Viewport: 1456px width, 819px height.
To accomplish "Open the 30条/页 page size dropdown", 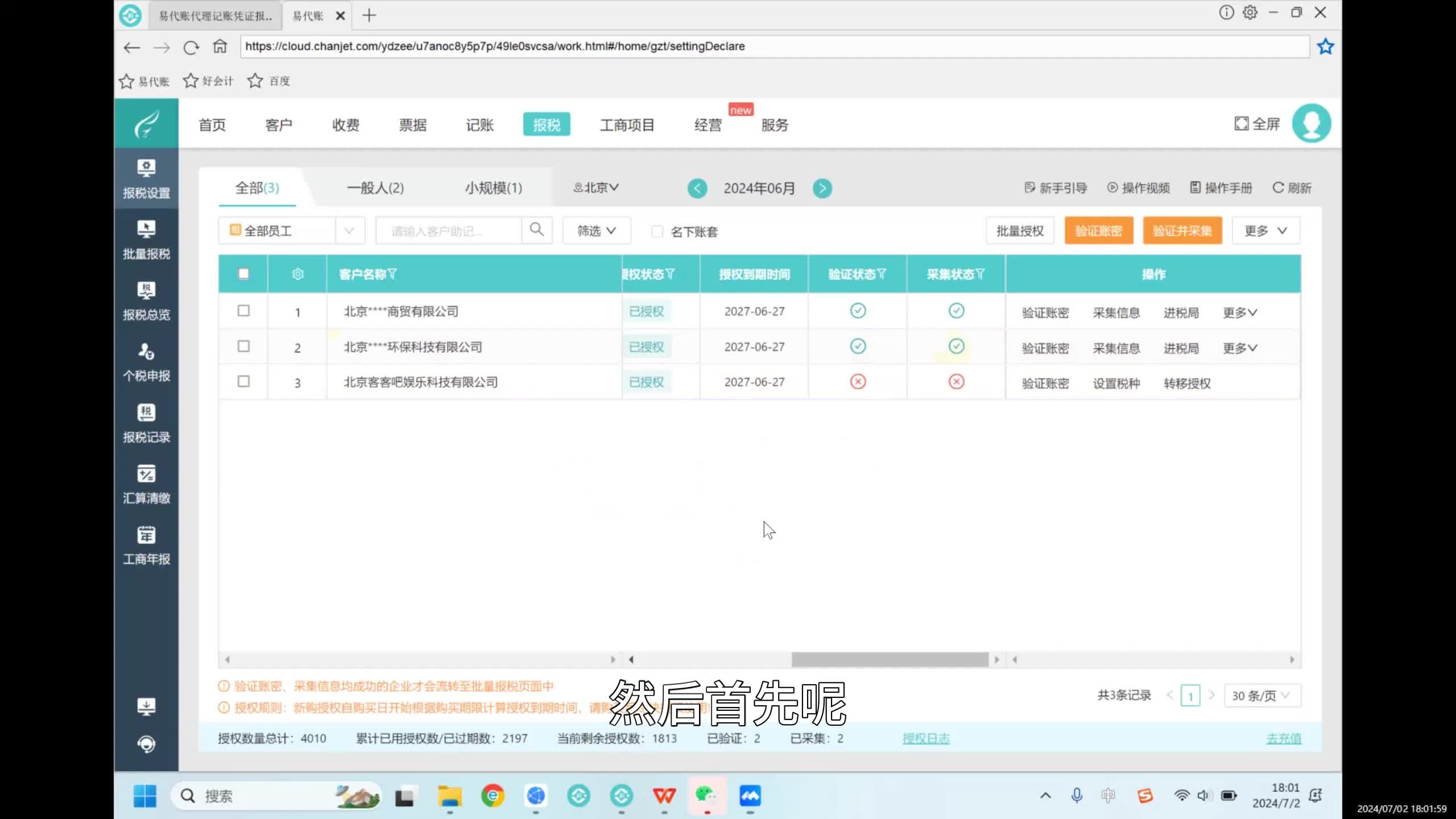I will [x=1261, y=695].
